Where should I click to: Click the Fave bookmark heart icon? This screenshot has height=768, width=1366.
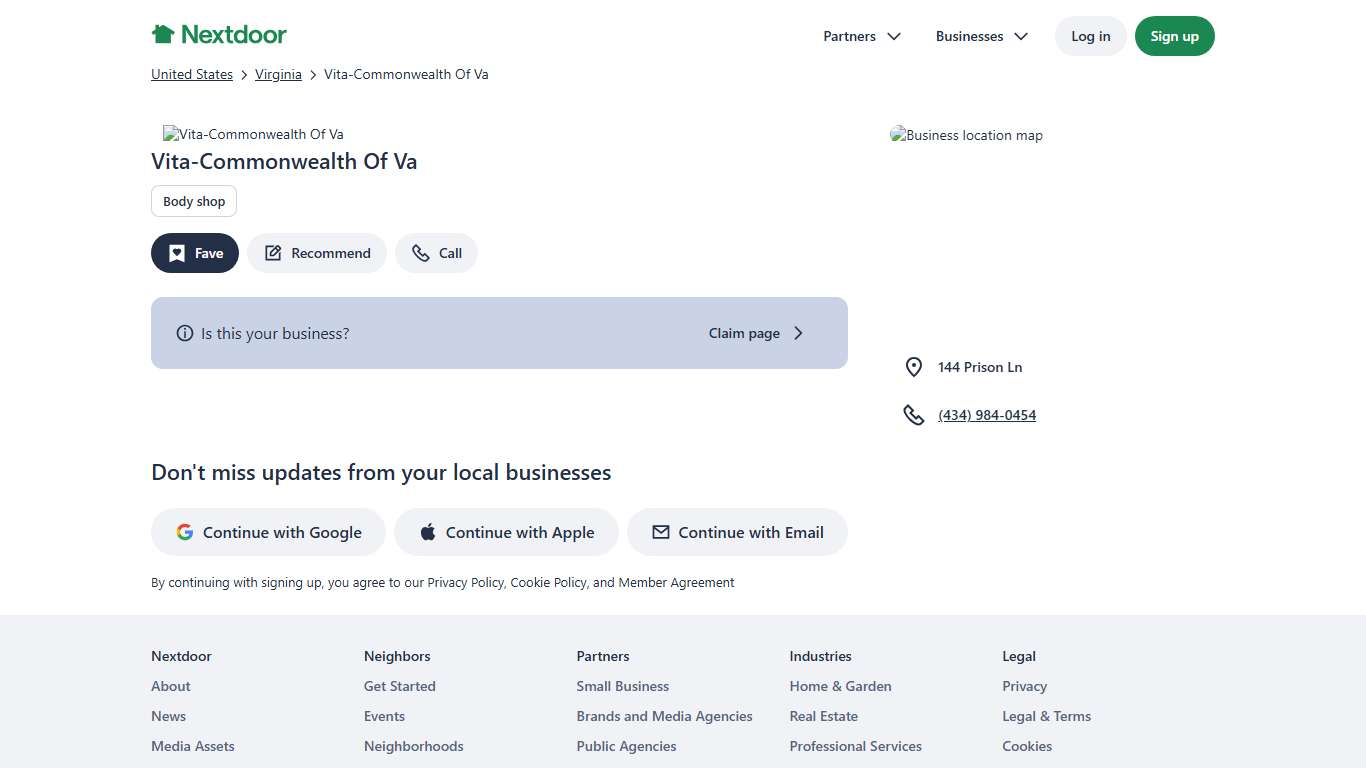click(x=177, y=254)
